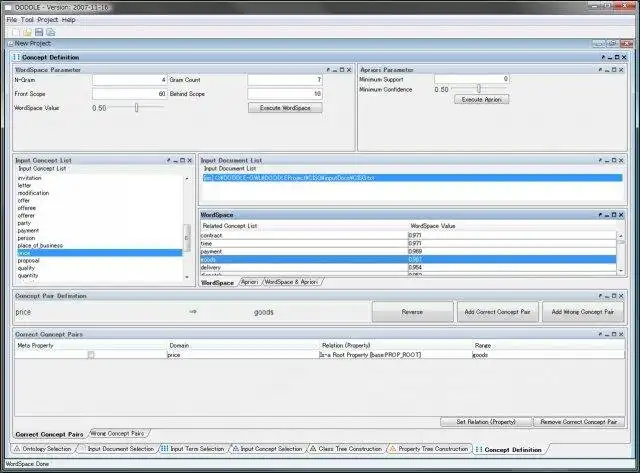Maximize the WordSpace Parameter panel
Screen dimensions: 640x473
(x=342, y=70)
